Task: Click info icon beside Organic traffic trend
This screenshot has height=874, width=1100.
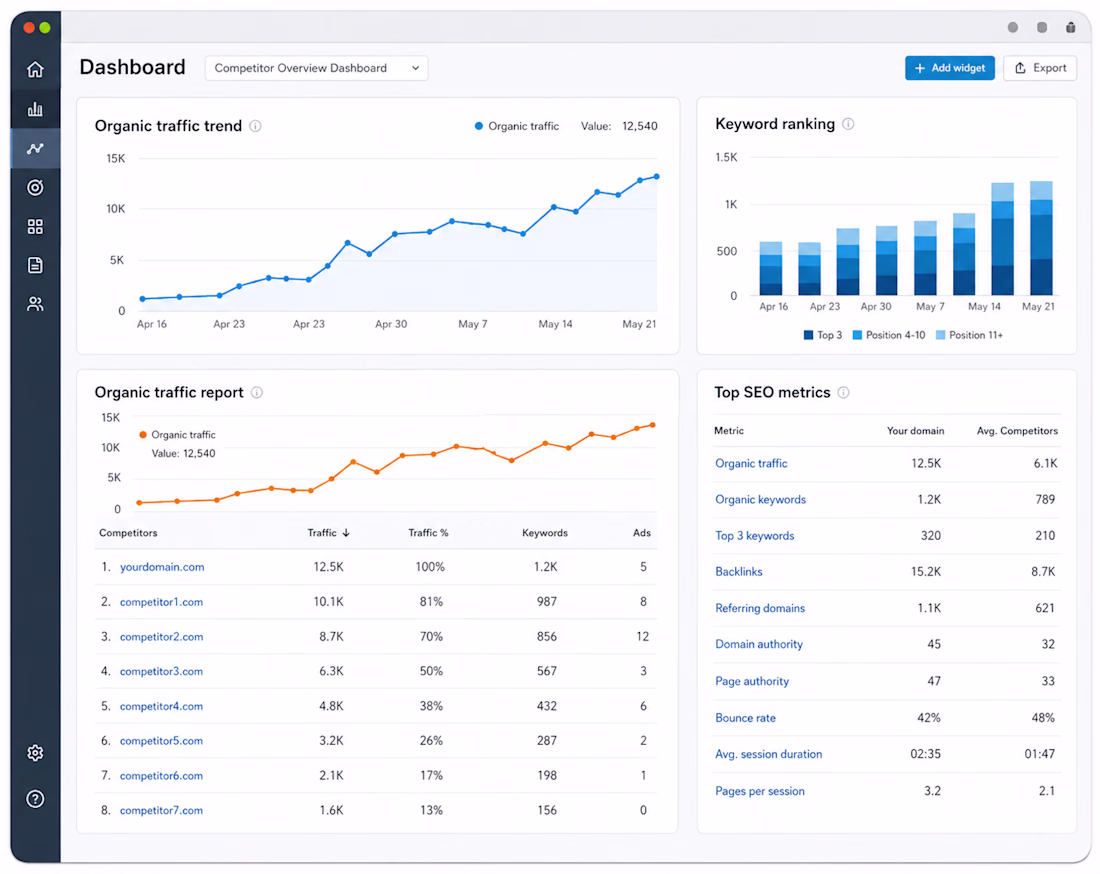Action: (x=255, y=126)
